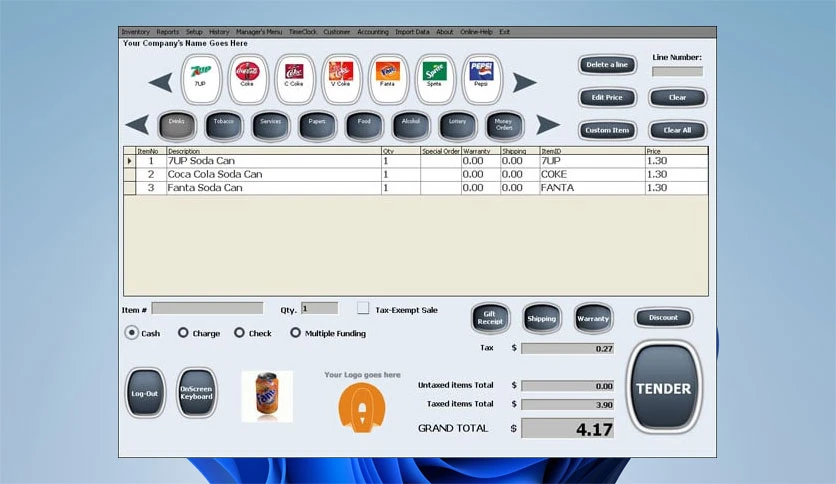Click the Custom Item button
Image resolution: width=836 pixels, height=484 pixels.
(607, 130)
